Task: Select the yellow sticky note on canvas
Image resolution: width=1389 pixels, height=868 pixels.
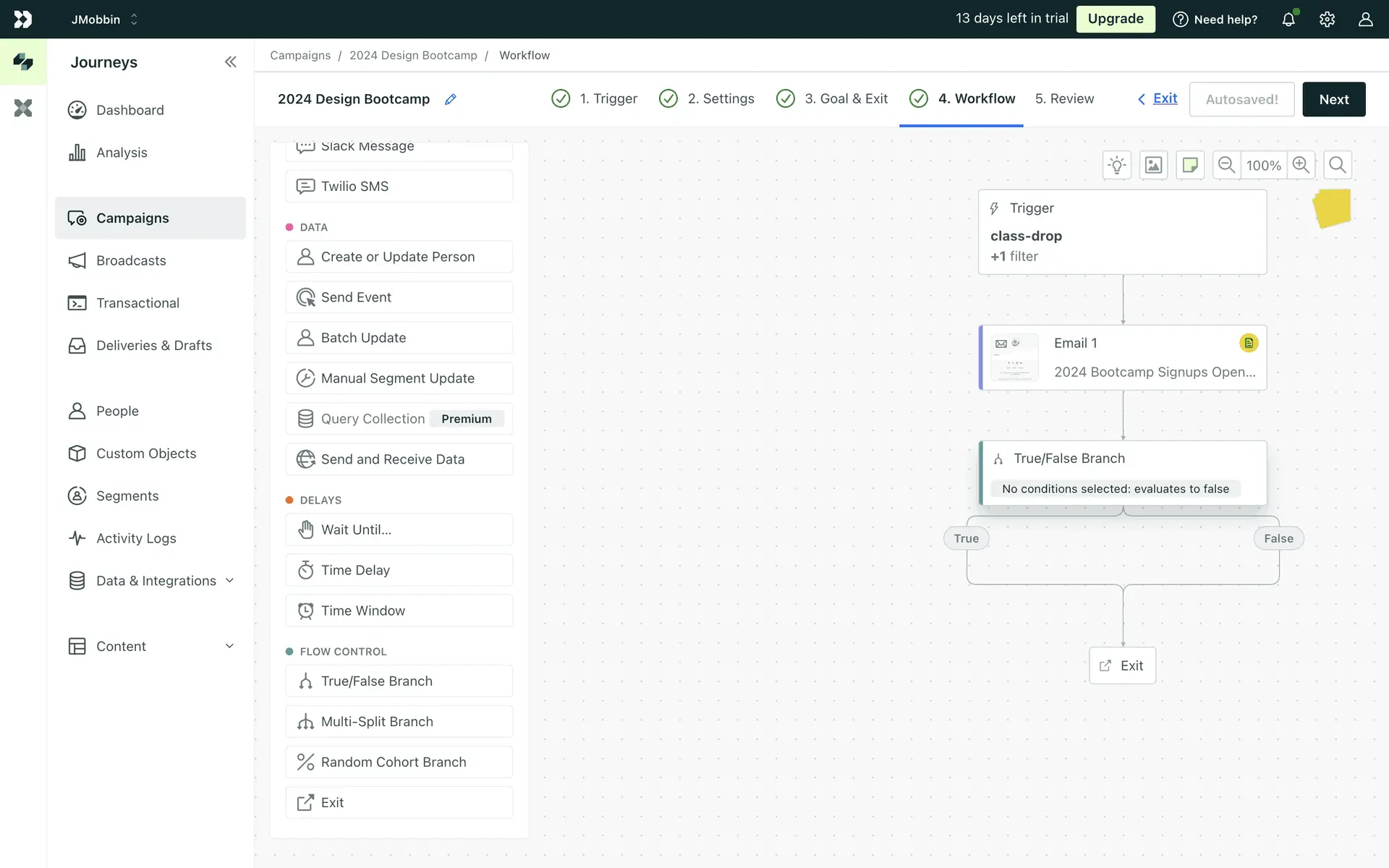Action: point(1332,208)
